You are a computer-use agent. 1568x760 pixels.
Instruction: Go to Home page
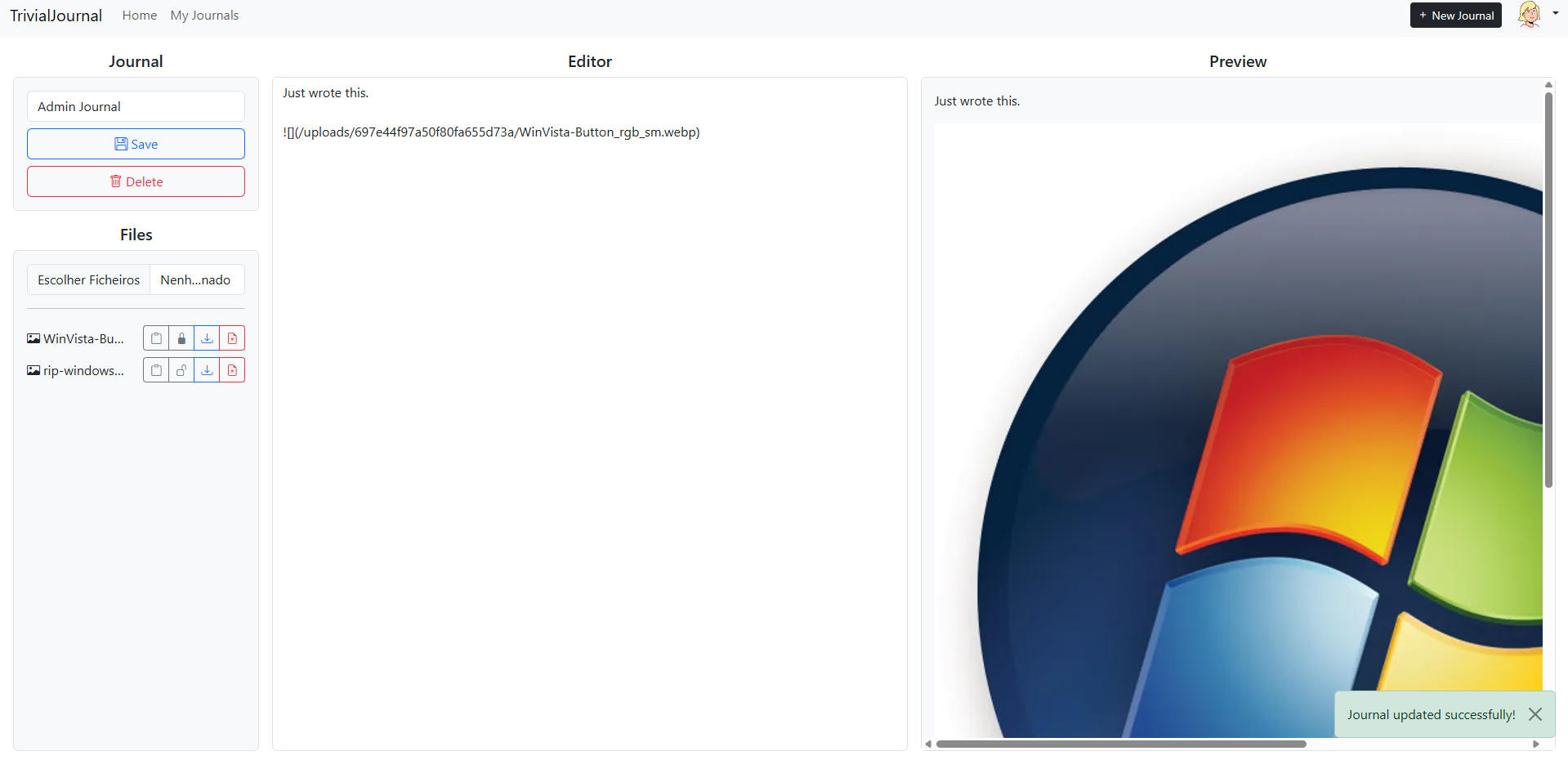[140, 16]
